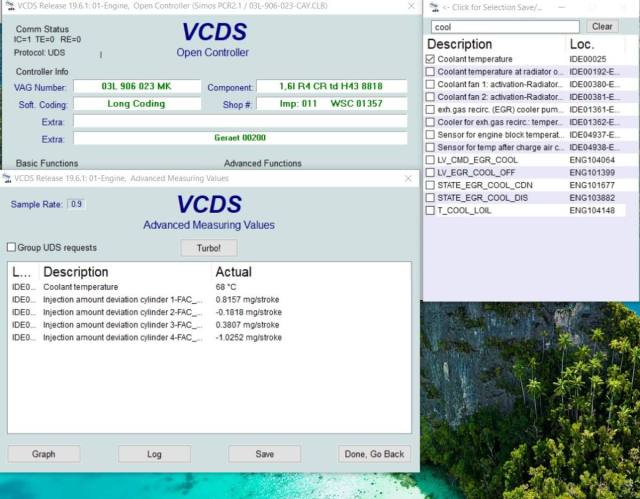Viewport: 640px width, 499px height.
Task: Click the Save button
Action: pos(264,454)
